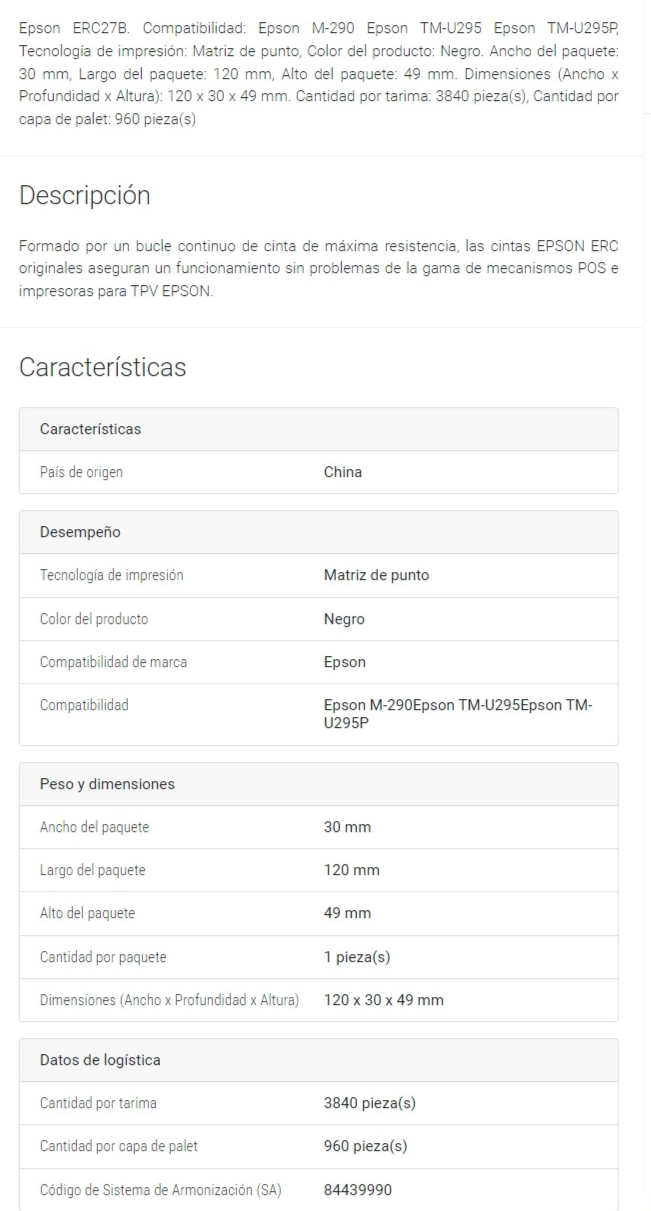Click the Características table header
Viewport: 651px width, 1211px height.
[319, 429]
